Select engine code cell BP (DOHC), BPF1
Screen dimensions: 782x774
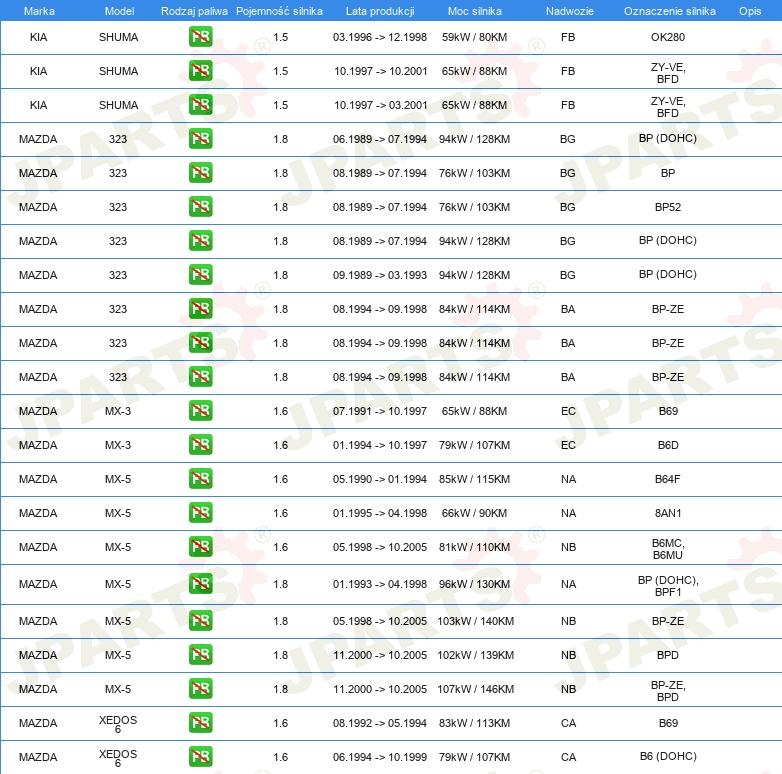click(x=668, y=585)
